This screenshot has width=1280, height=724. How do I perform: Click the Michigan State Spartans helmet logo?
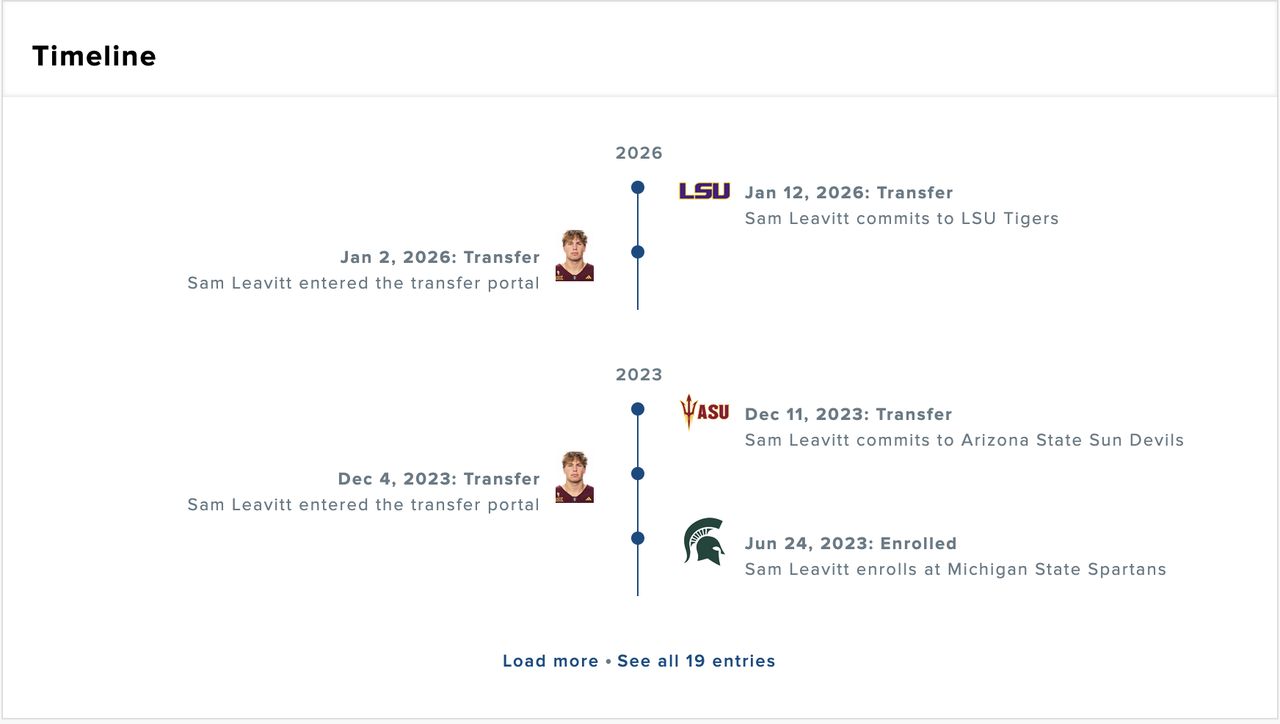click(x=704, y=541)
